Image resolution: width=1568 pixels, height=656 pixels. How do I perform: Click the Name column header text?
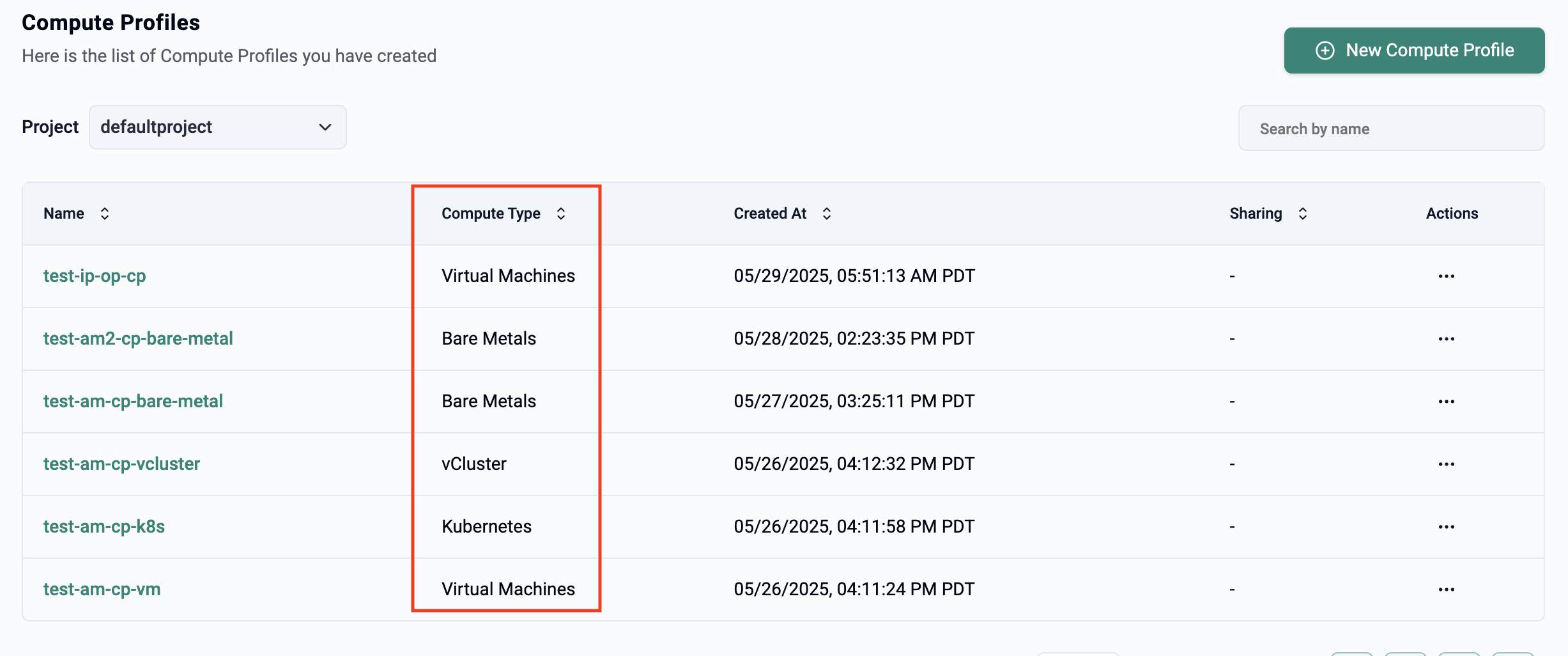coord(64,214)
